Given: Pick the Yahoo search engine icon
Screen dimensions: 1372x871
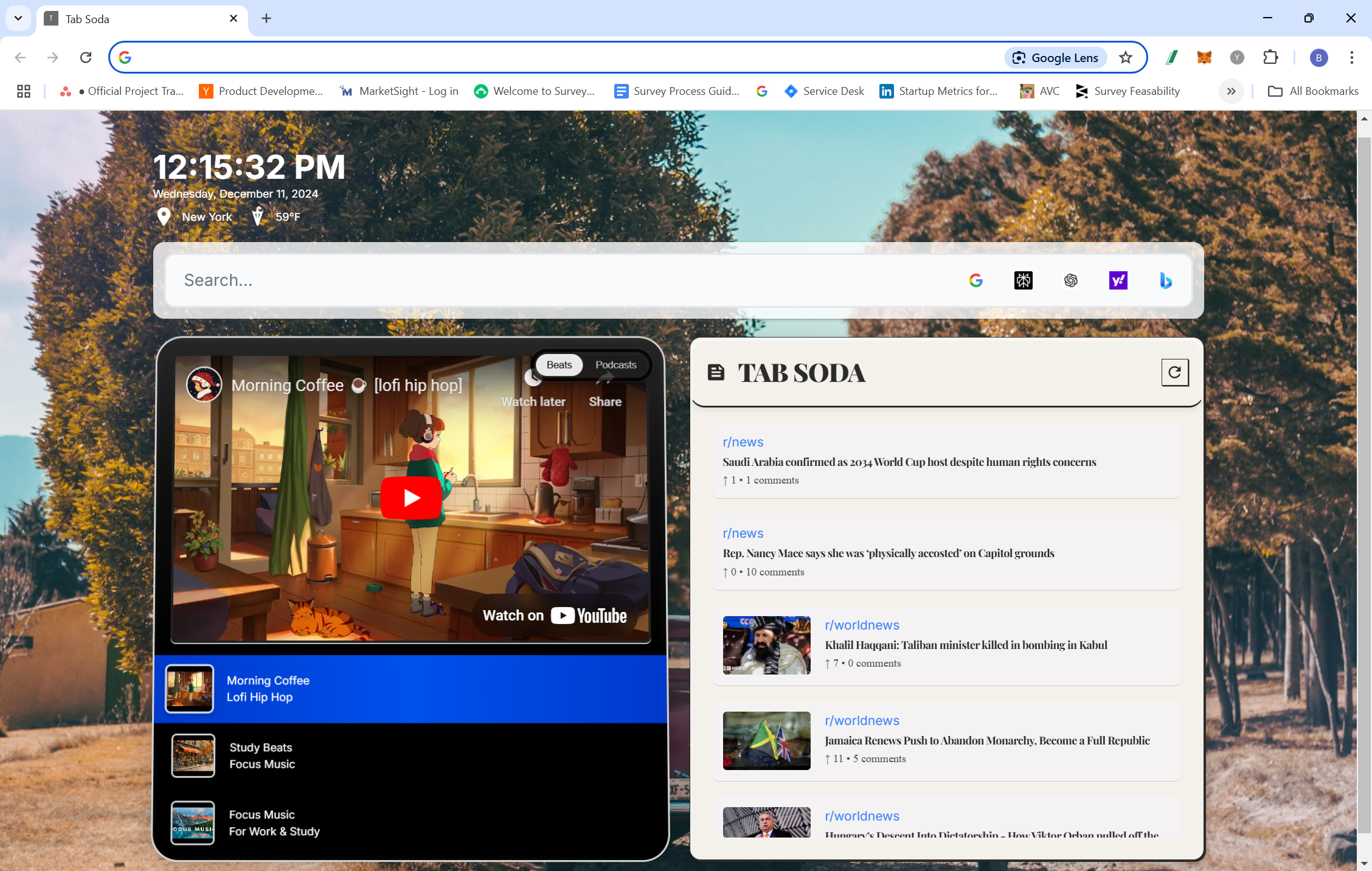Looking at the screenshot, I should click(x=1118, y=280).
